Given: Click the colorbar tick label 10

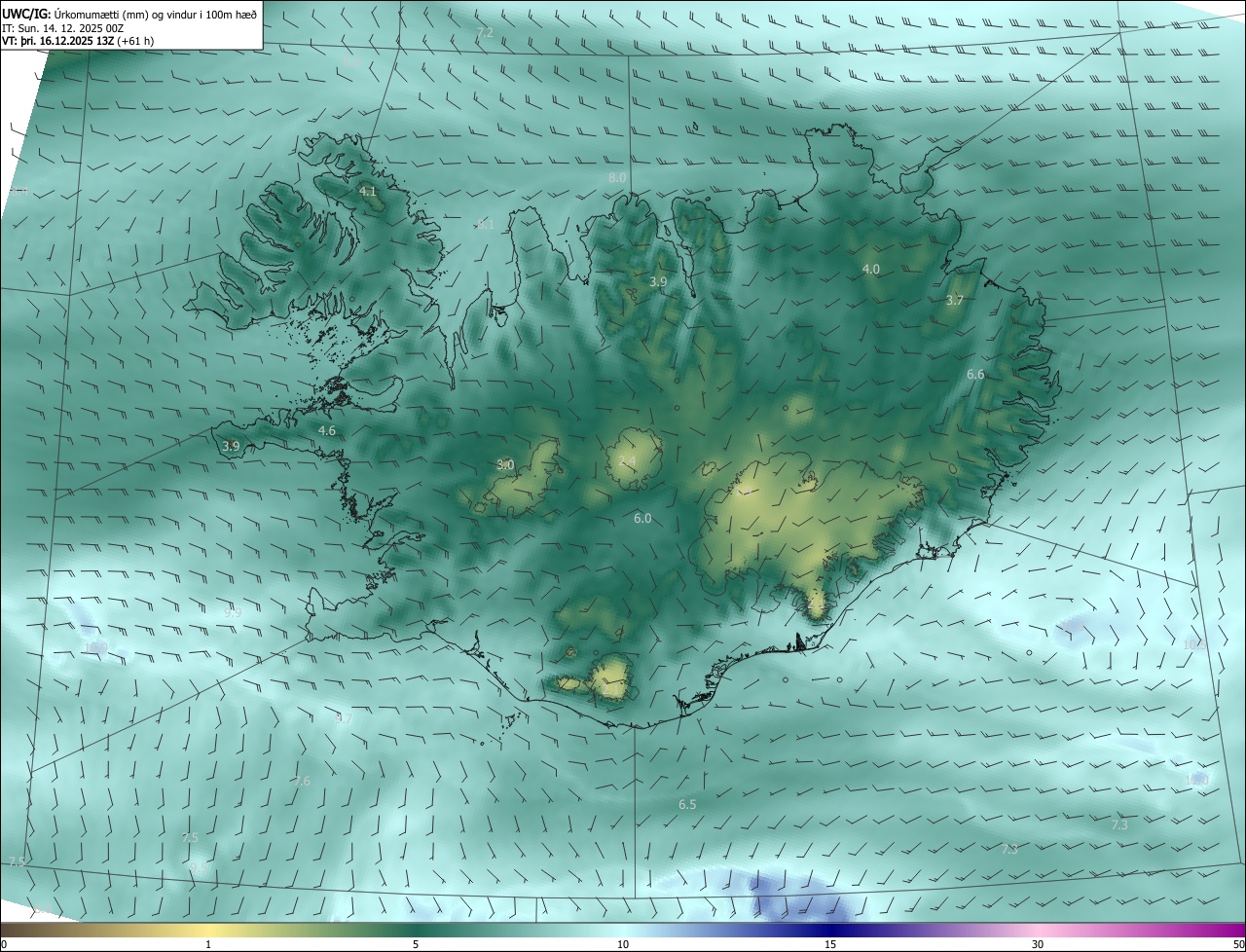Looking at the screenshot, I should 623,944.
